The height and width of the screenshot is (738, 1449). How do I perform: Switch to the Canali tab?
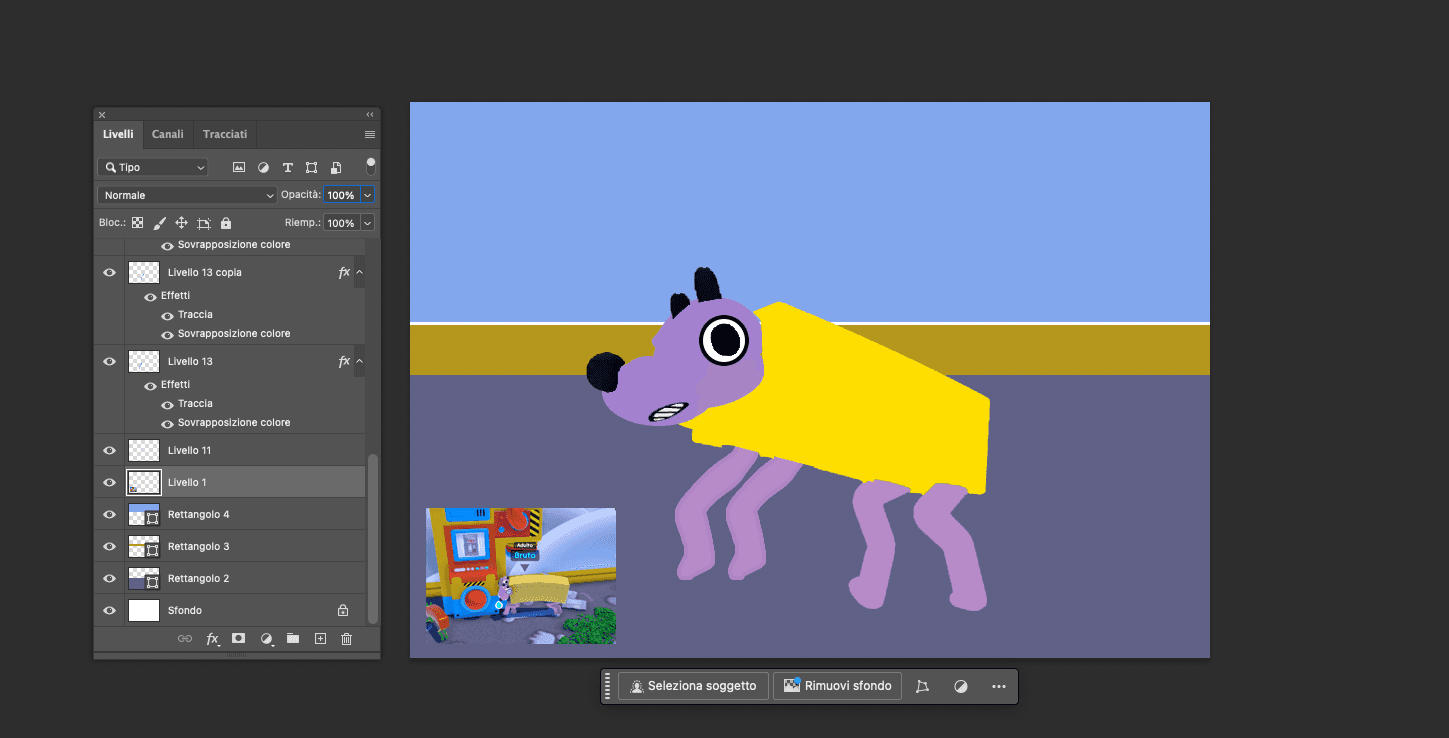click(168, 134)
